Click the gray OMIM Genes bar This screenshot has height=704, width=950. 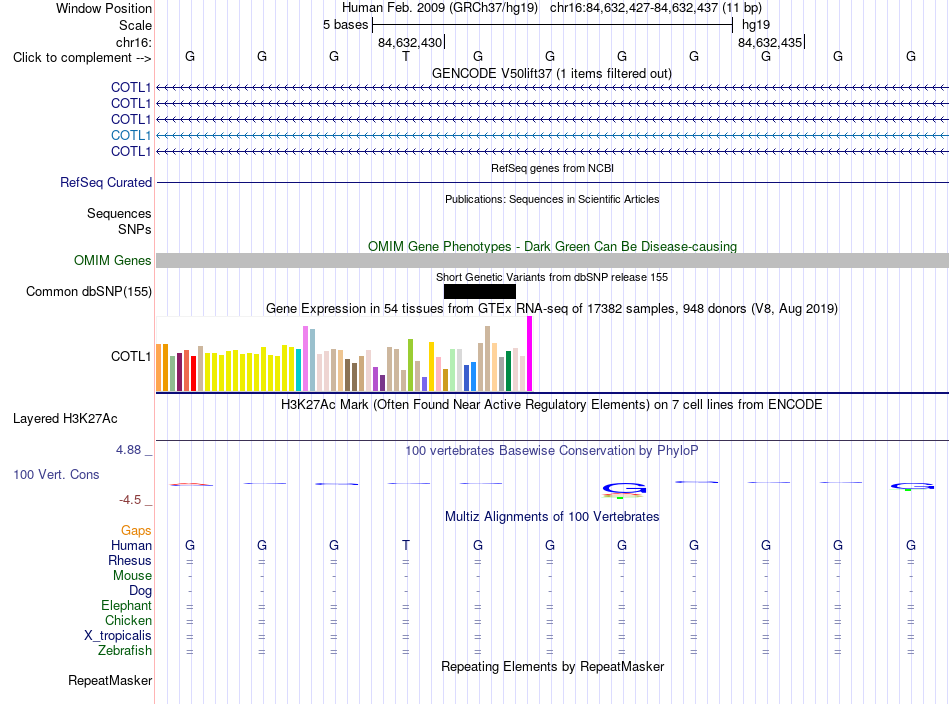[x=553, y=261]
